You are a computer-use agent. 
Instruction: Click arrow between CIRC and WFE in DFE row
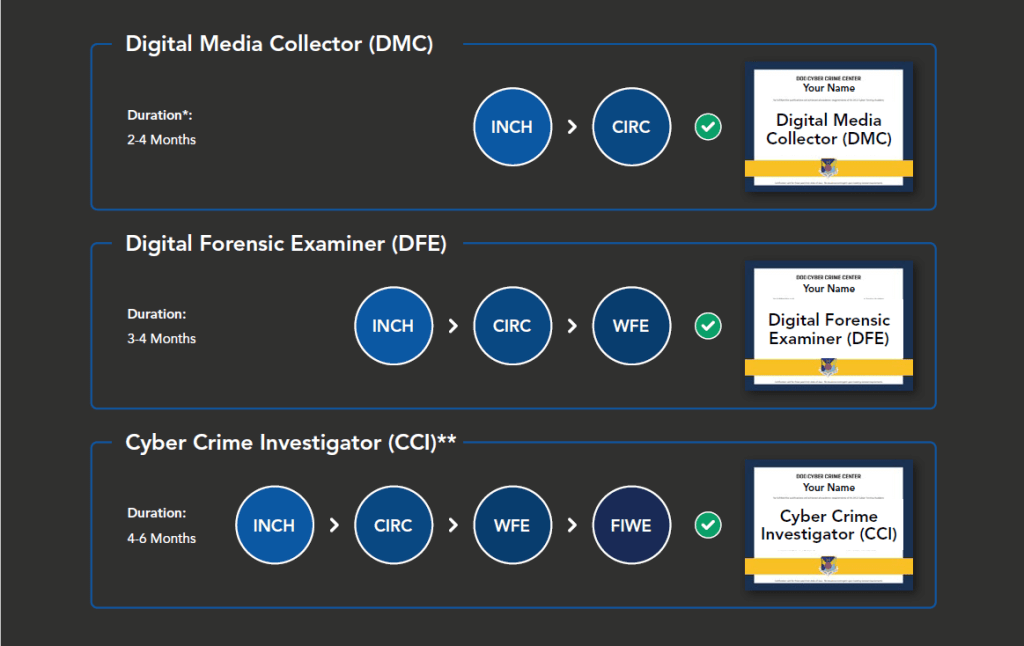572,326
